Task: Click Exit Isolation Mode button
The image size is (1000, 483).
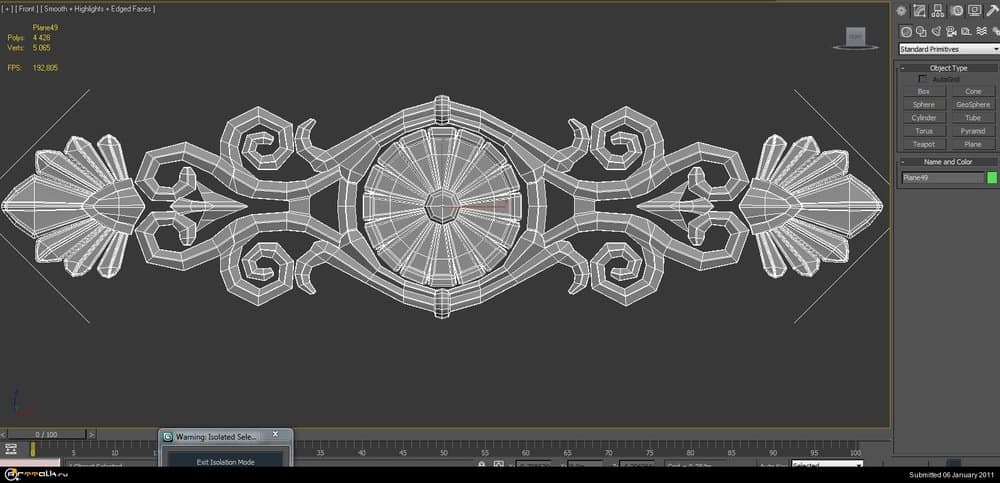Action: tap(225, 462)
